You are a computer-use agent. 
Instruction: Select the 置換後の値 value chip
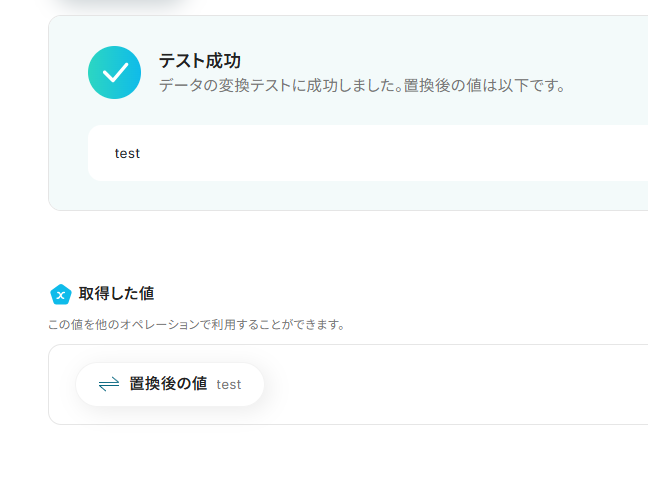coord(169,384)
